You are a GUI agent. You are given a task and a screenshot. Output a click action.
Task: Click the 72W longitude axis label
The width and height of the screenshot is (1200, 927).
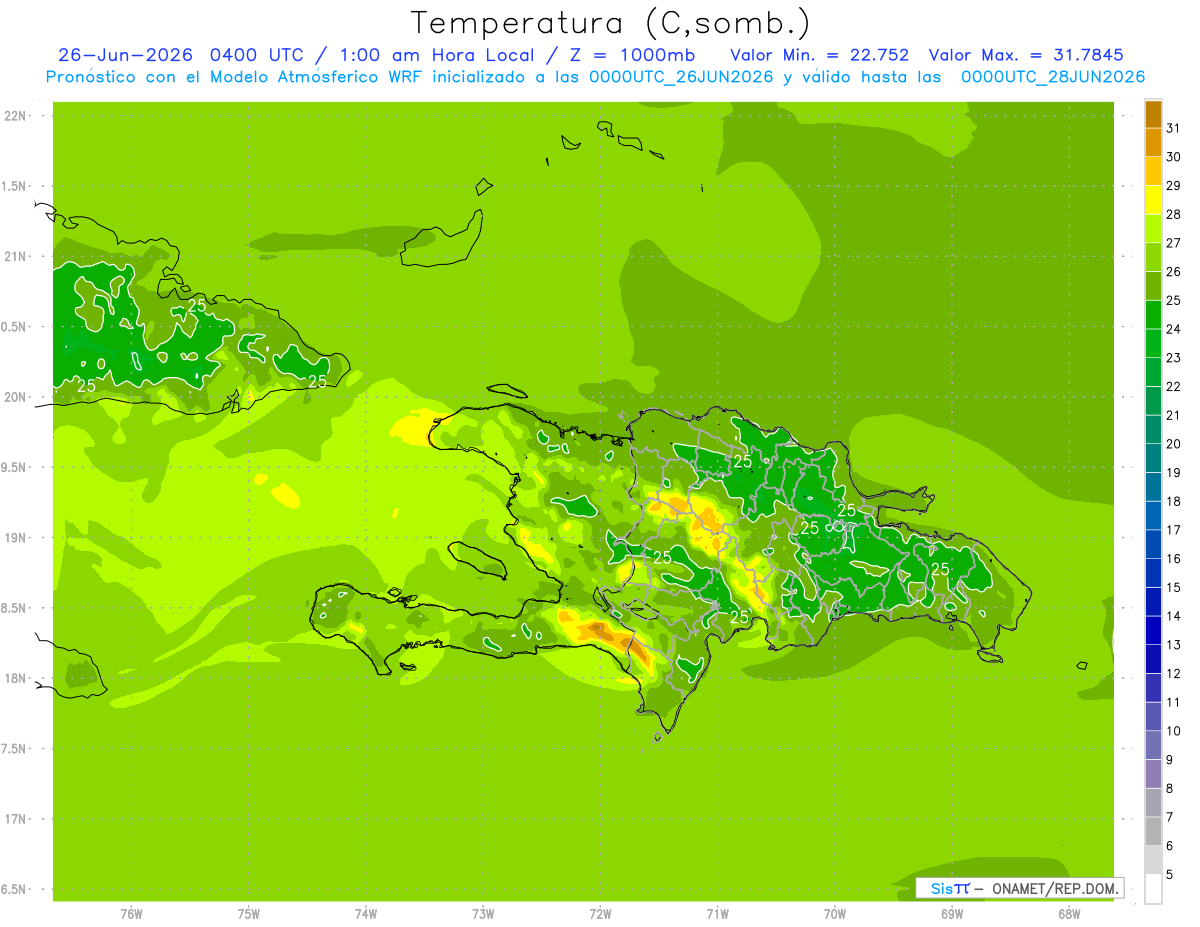click(601, 913)
